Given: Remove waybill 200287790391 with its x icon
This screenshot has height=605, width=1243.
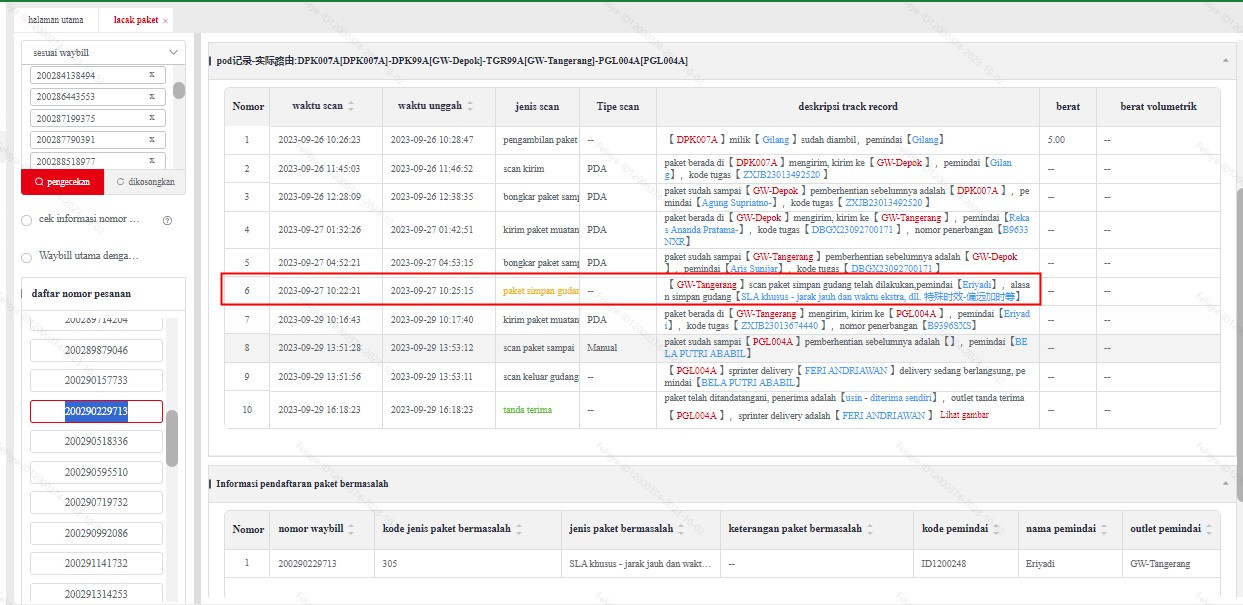Looking at the screenshot, I should pyautogui.click(x=152, y=140).
